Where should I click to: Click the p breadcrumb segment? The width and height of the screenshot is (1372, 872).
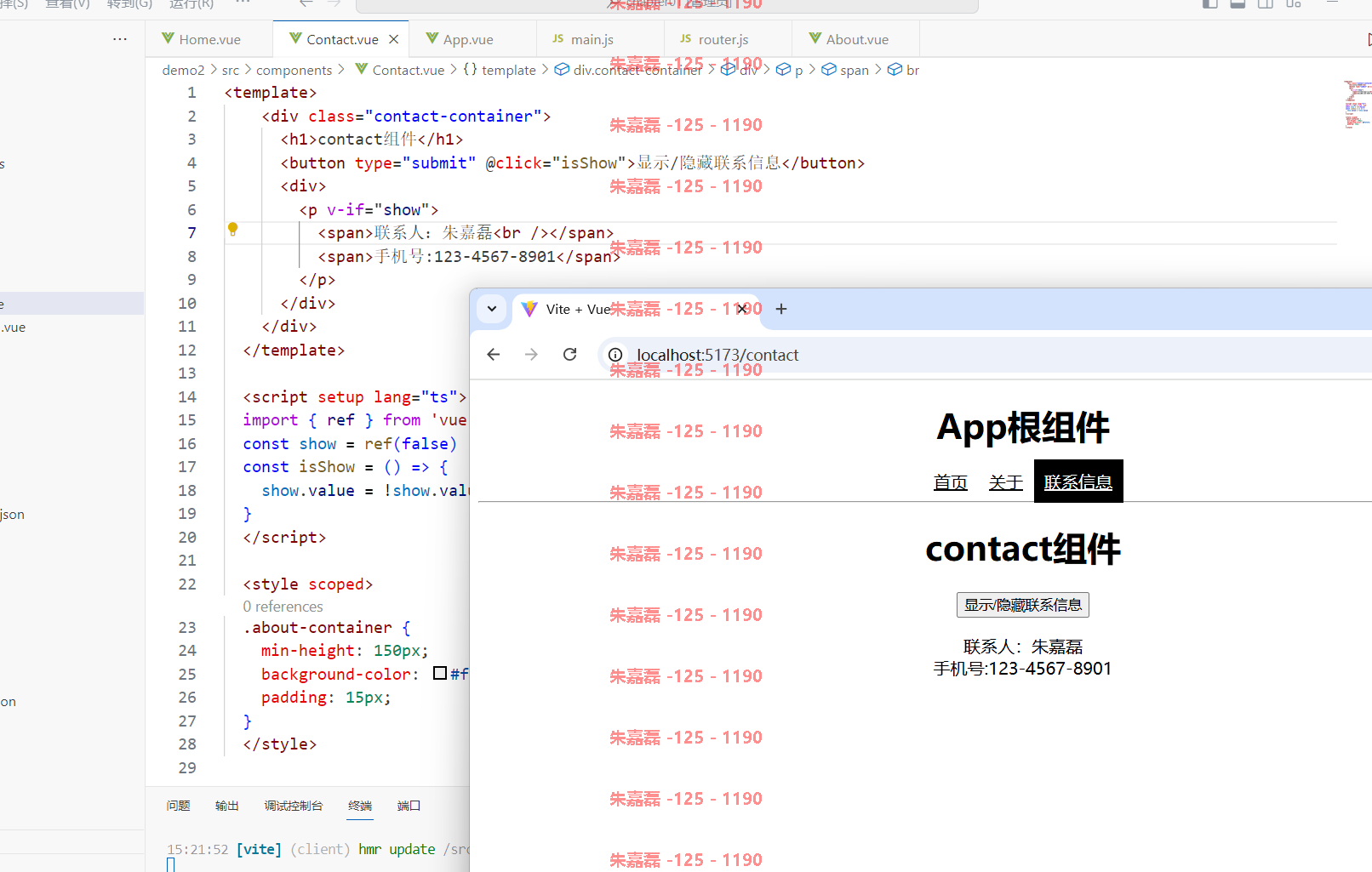798,70
